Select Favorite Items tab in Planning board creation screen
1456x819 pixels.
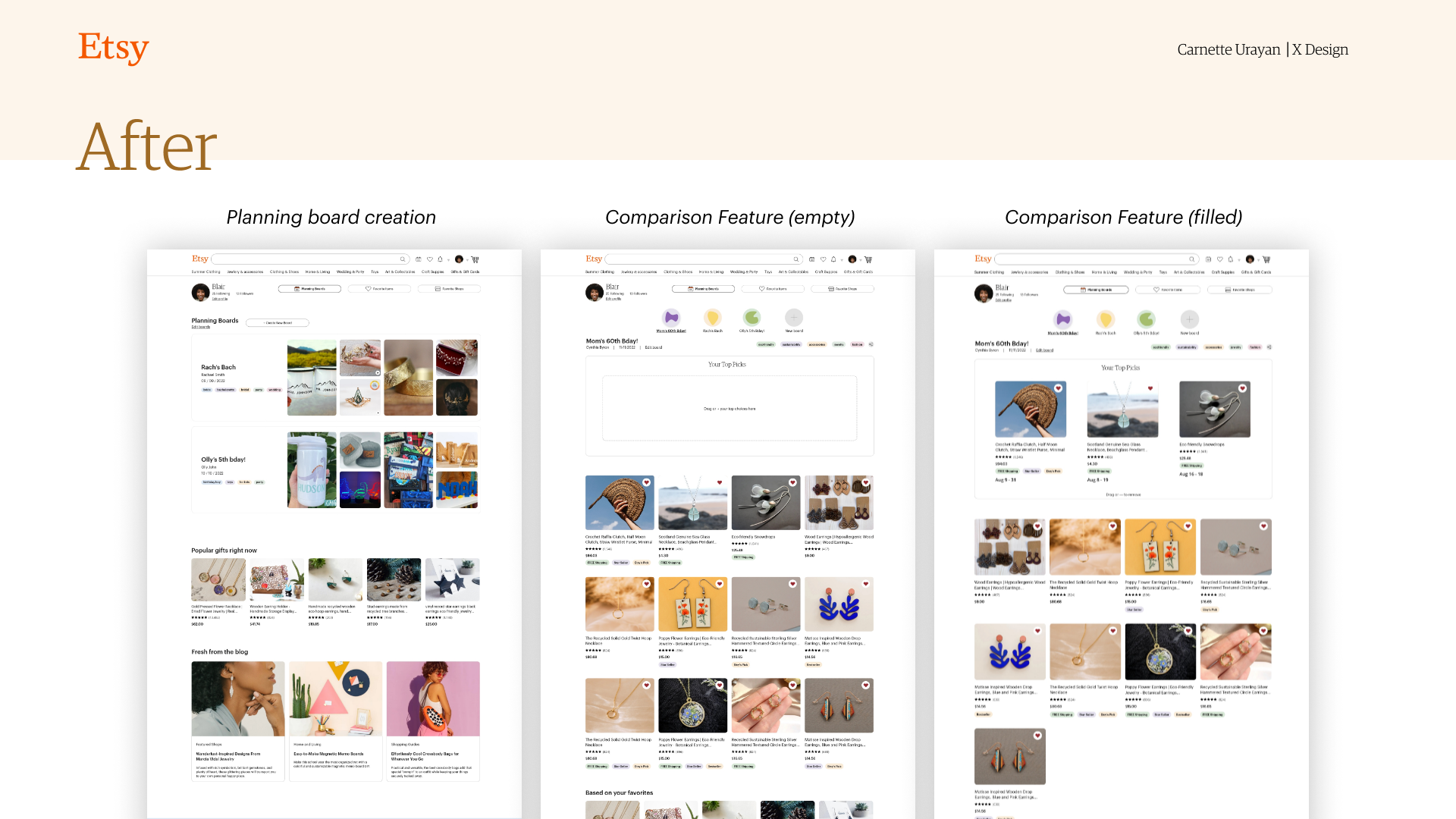coord(379,289)
